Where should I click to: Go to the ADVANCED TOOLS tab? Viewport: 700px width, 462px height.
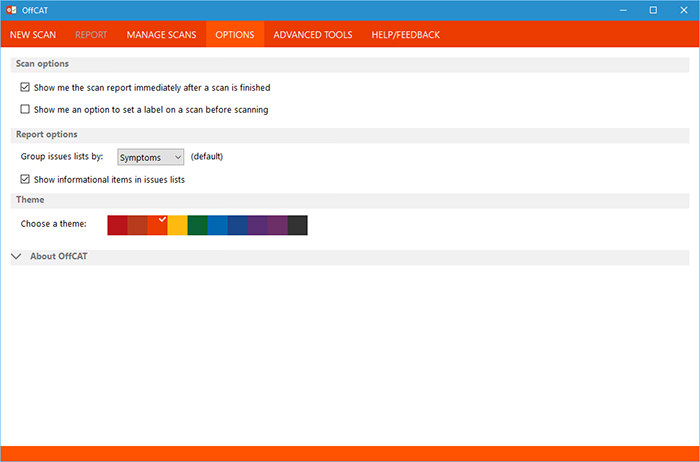312,35
